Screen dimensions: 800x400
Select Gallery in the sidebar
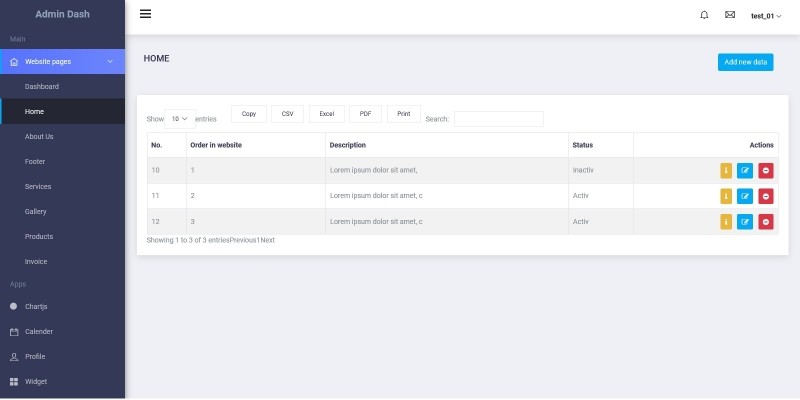[36, 212]
